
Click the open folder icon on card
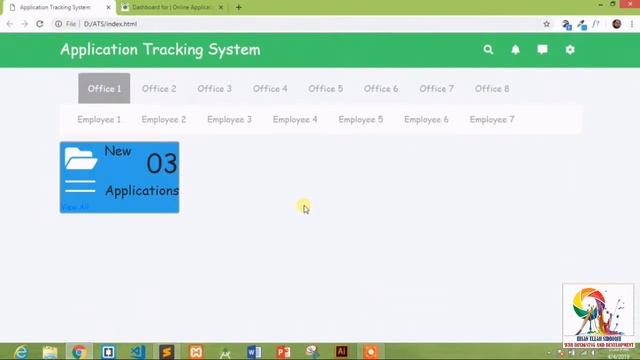tap(81, 158)
